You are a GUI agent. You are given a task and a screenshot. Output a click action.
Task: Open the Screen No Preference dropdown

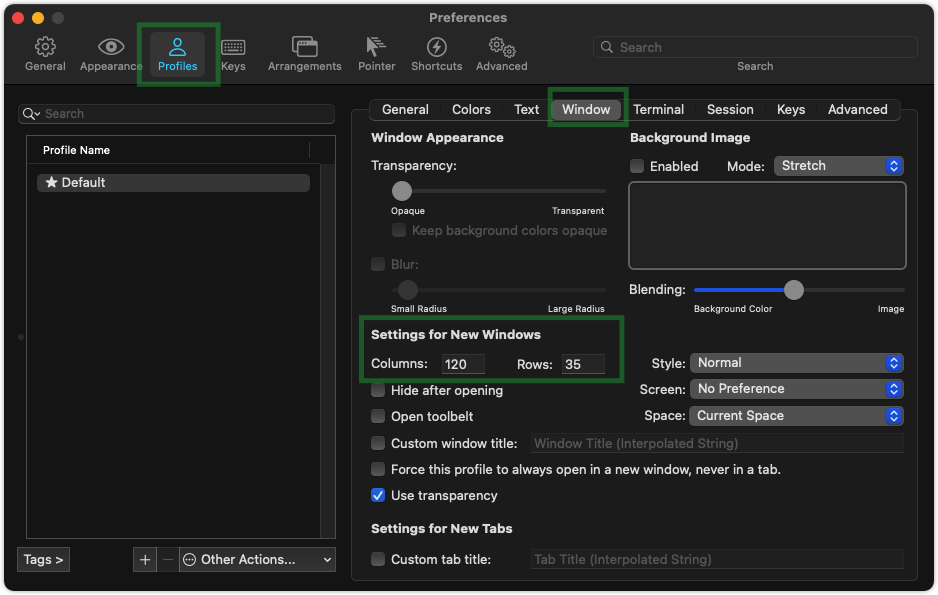(x=797, y=389)
